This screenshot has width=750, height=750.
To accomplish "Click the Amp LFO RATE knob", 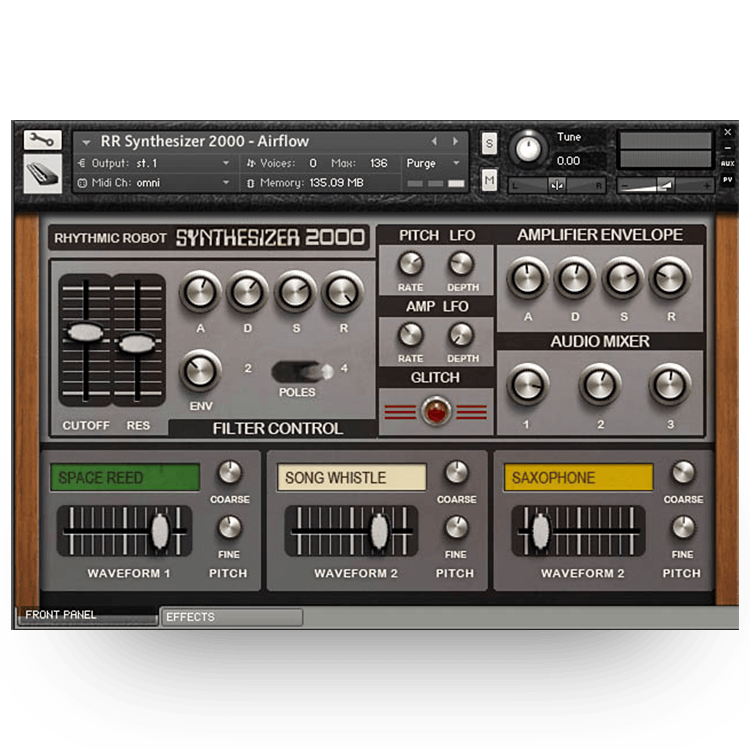I will pyautogui.click(x=411, y=335).
